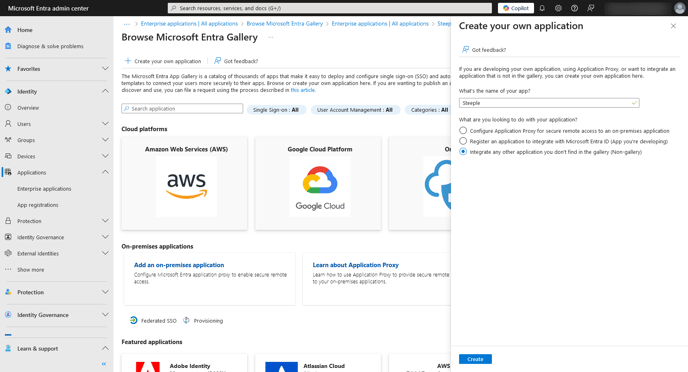
Task: Click the header feedback person icon
Action: [591, 8]
